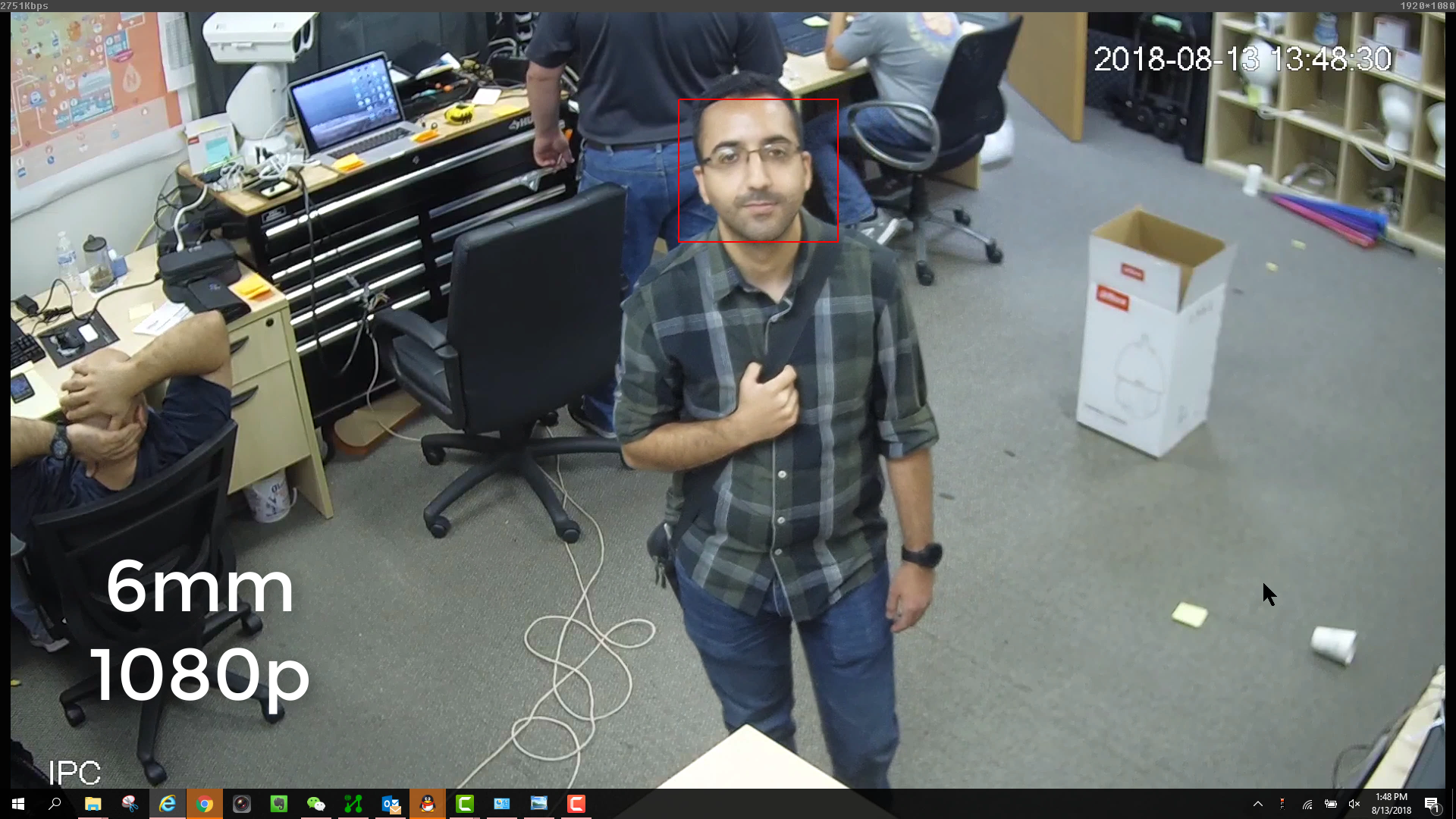Open the Photos landscape taskbar icon
This screenshot has width=1456, height=819.
(539, 804)
